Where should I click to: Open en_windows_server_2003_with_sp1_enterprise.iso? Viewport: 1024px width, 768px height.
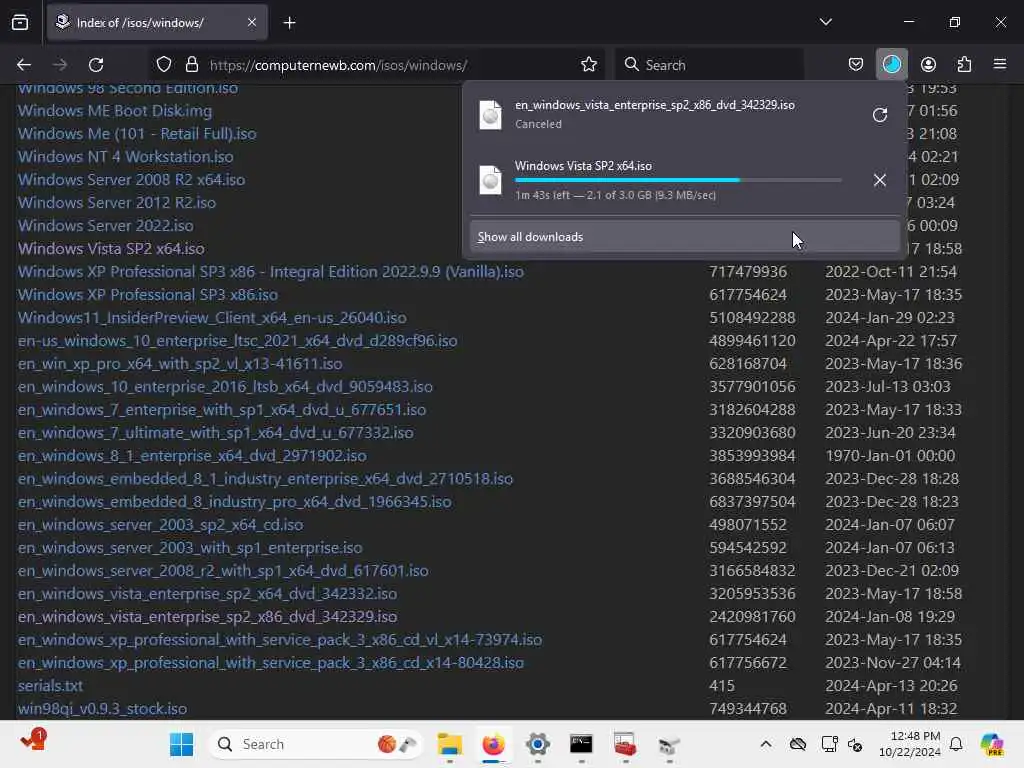(x=190, y=548)
